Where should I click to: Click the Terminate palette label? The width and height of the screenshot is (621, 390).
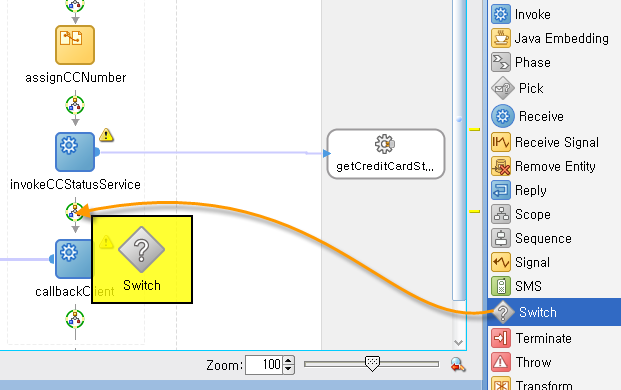[544, 339]
